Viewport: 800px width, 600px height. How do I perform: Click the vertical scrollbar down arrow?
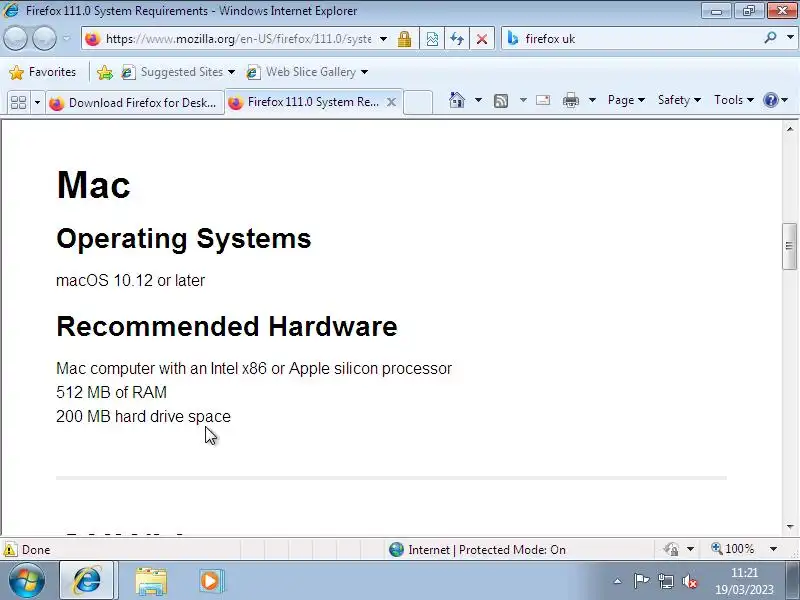tap(790, 527)
